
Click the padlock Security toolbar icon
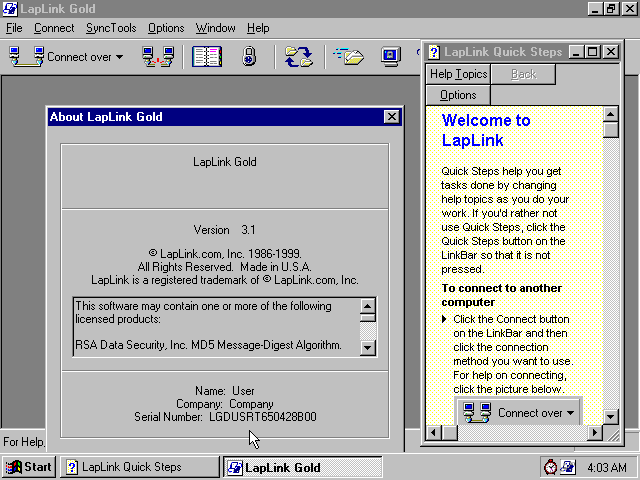[x=249, y=57]
